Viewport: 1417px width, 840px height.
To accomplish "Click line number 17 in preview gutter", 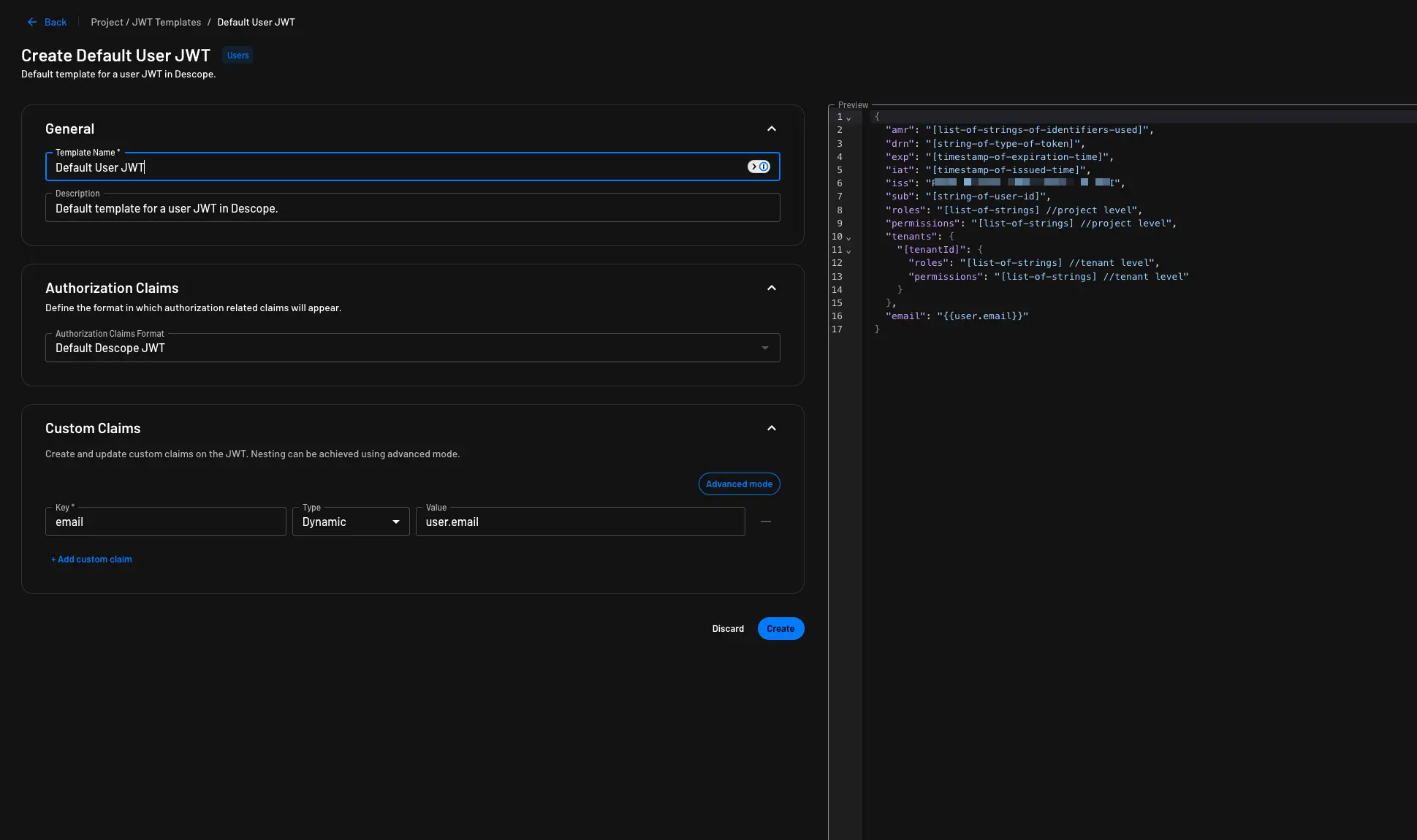I will click(x=837, y=329).
